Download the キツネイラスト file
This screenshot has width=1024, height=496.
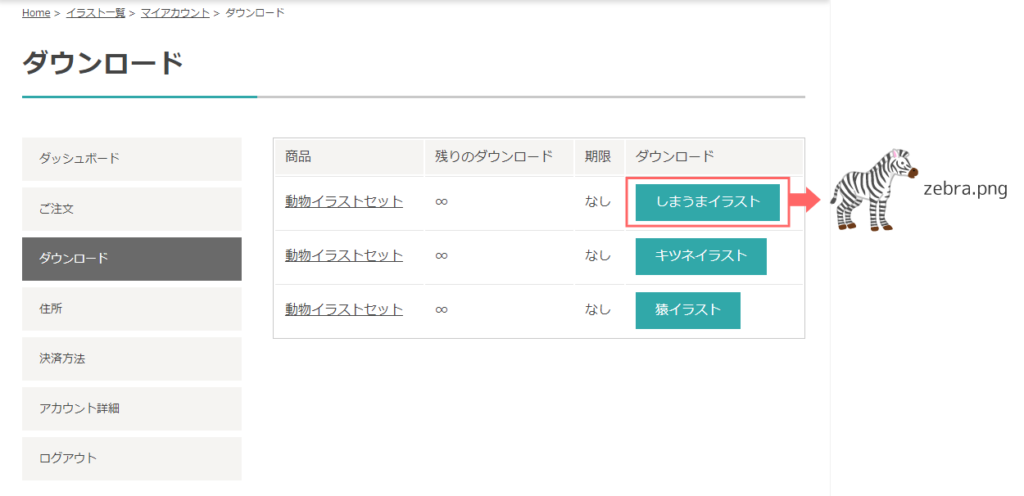(x=701, y=256)
